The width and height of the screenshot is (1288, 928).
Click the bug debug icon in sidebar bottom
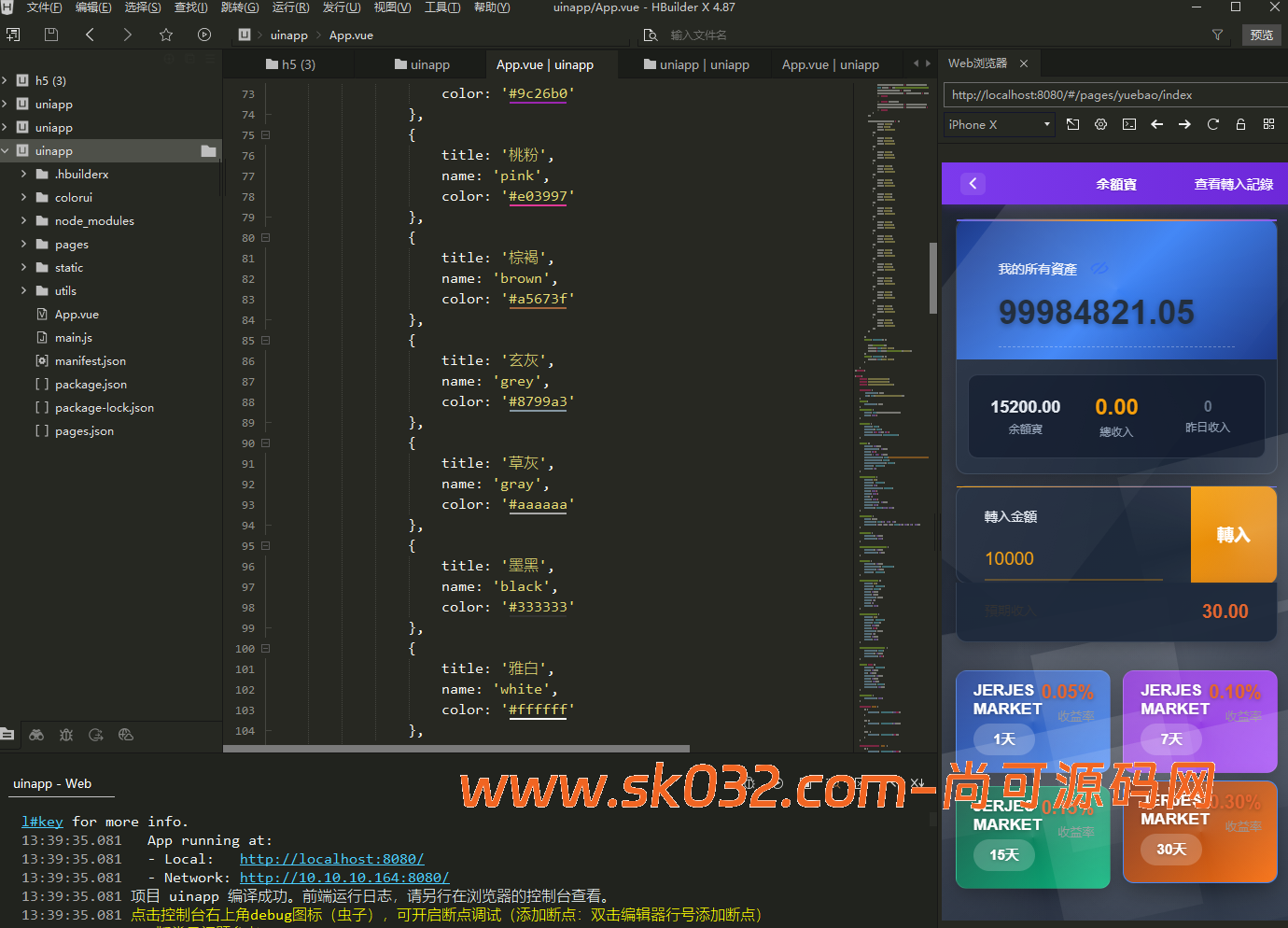66,735
